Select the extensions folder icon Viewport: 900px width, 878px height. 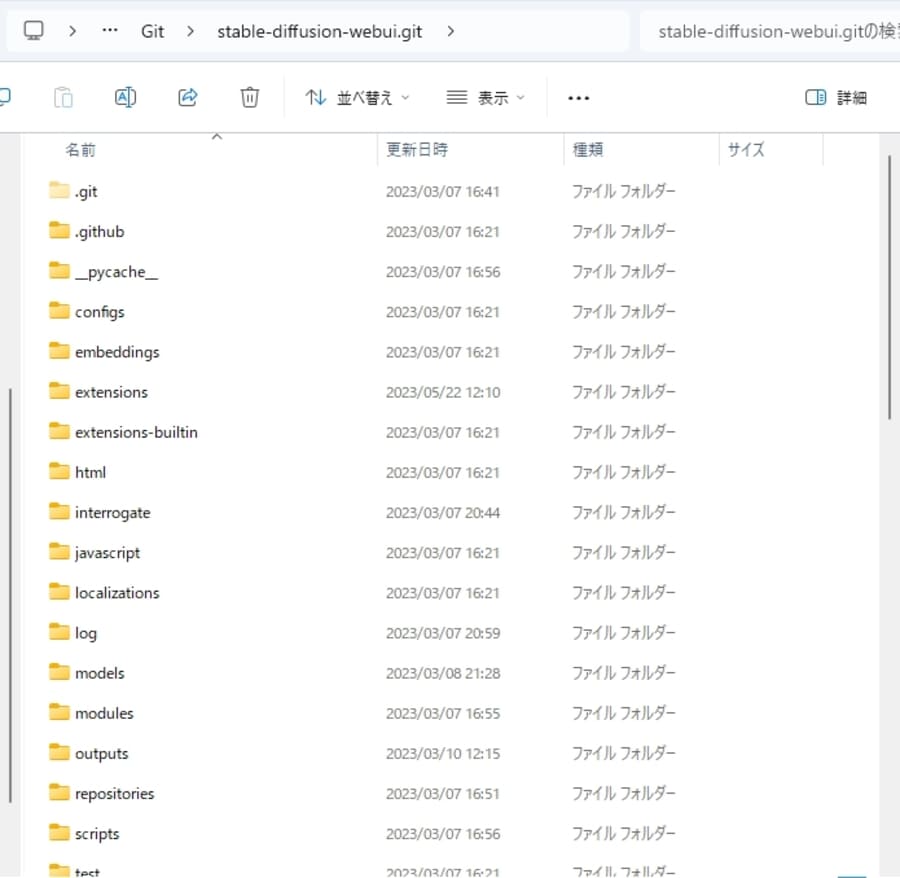pos(59,391)
